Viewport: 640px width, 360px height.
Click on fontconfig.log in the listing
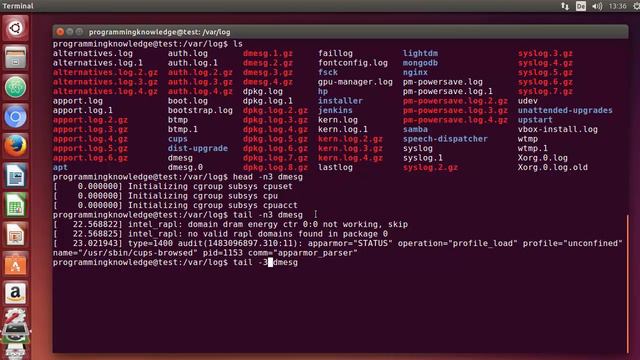(353, 63)
